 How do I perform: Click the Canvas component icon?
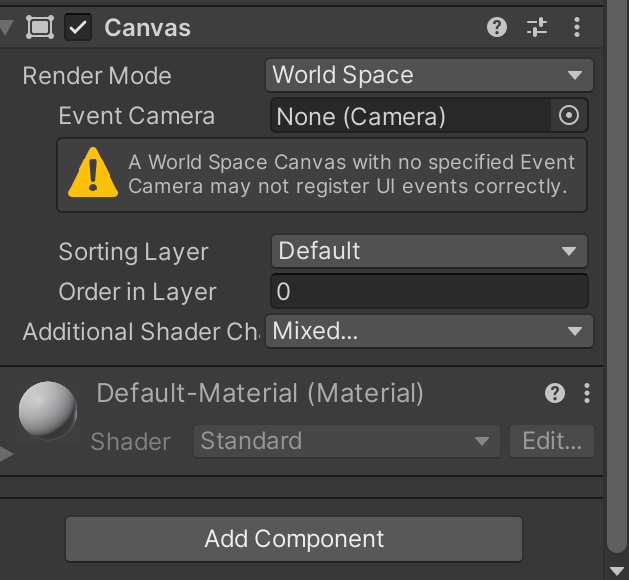40,28
